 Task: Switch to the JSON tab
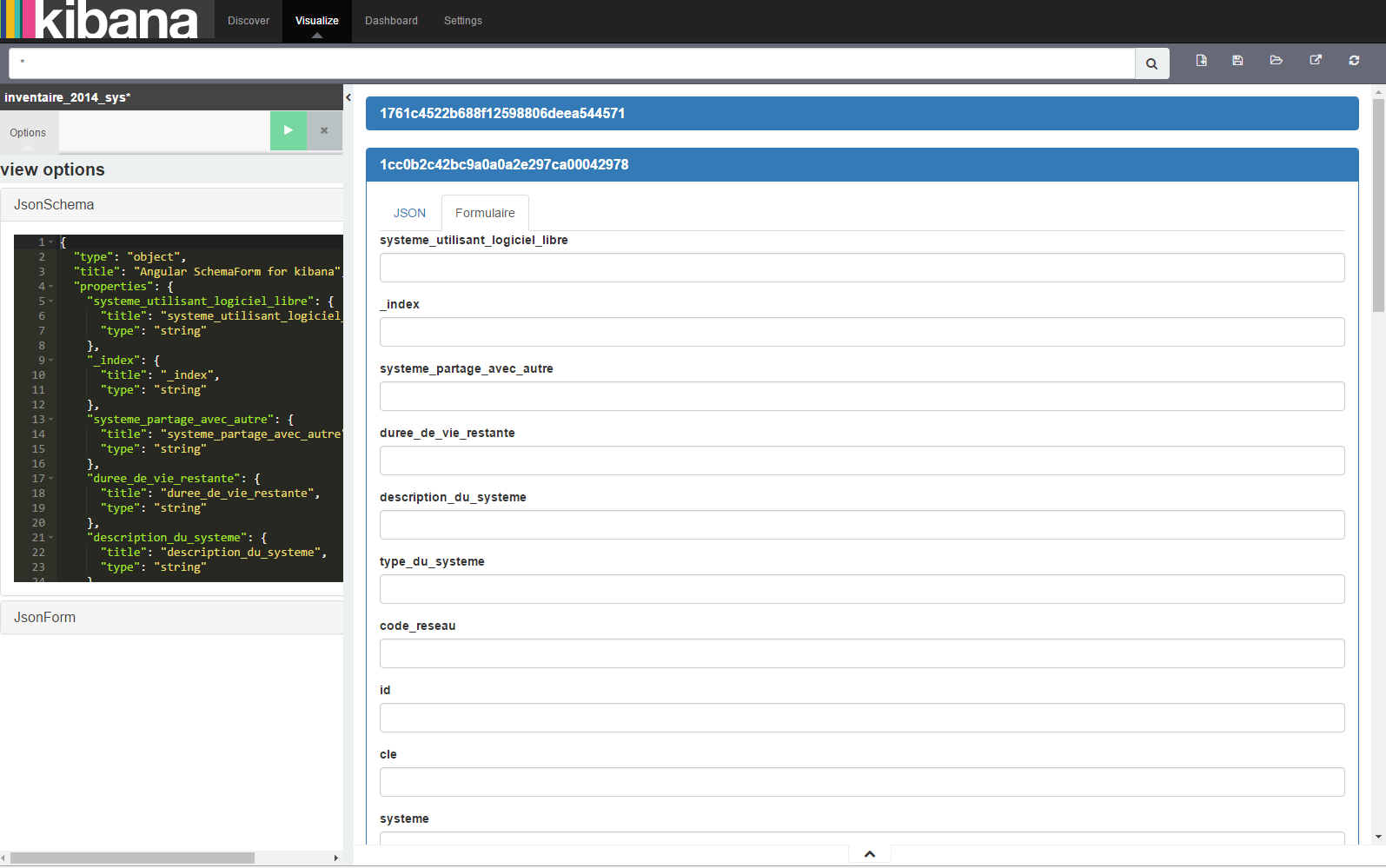click(x=409, y=213)
